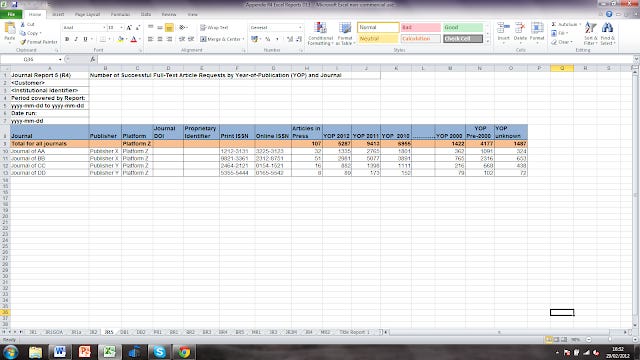Open the font name dropdown
640x360 pixels.
pos(104,27)
